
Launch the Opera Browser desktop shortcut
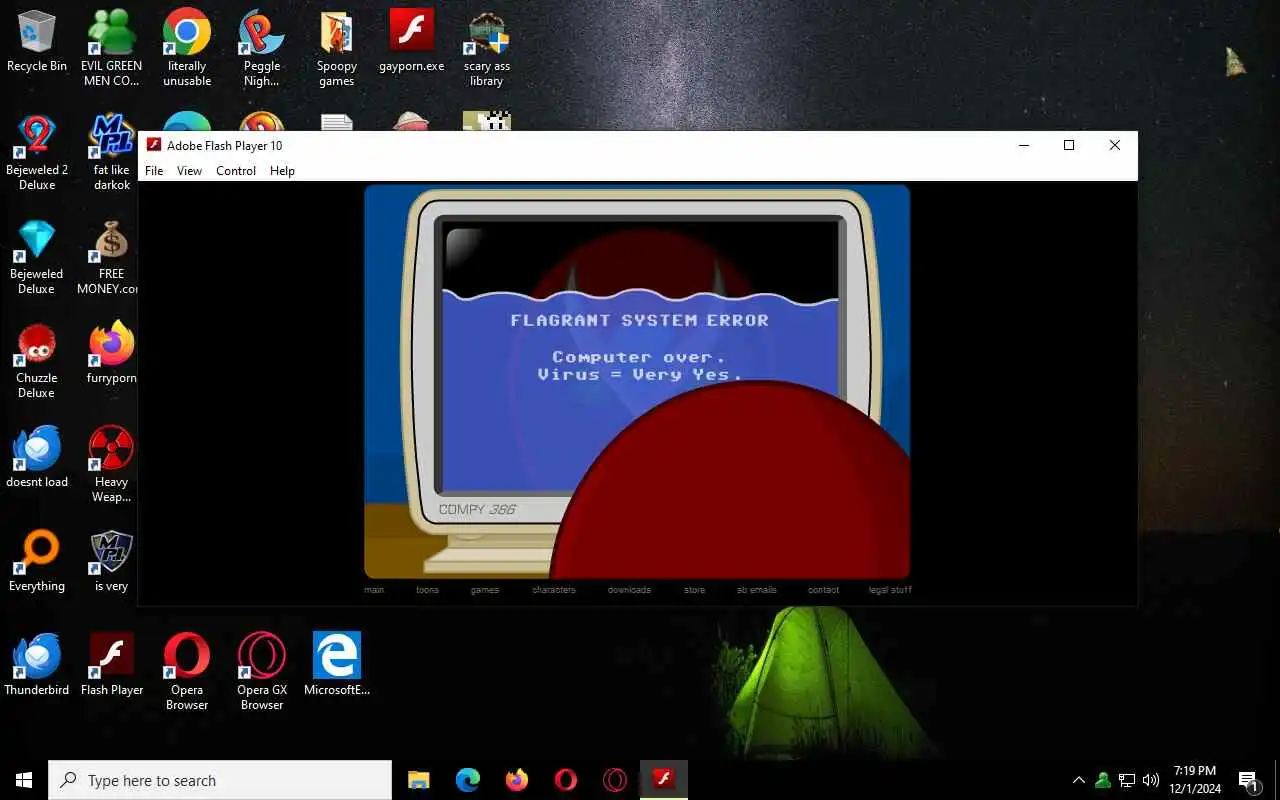tap(187, 671)
